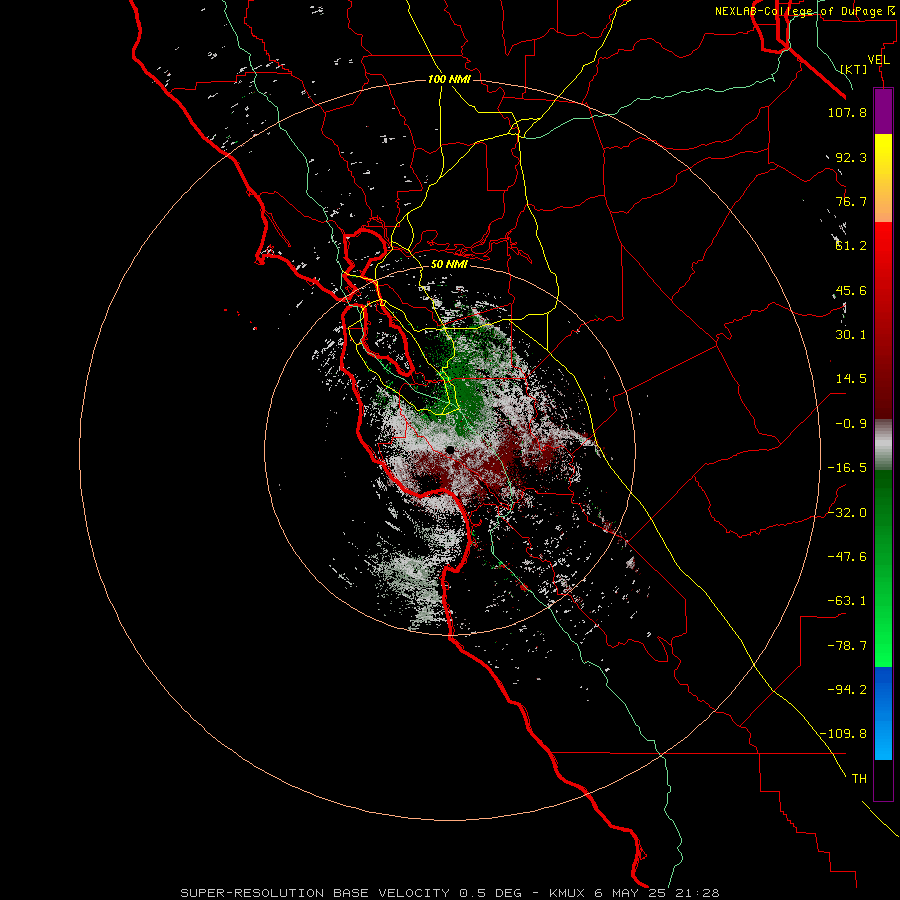Click the 107.8 velocity scale value

[x=847, y=112]
